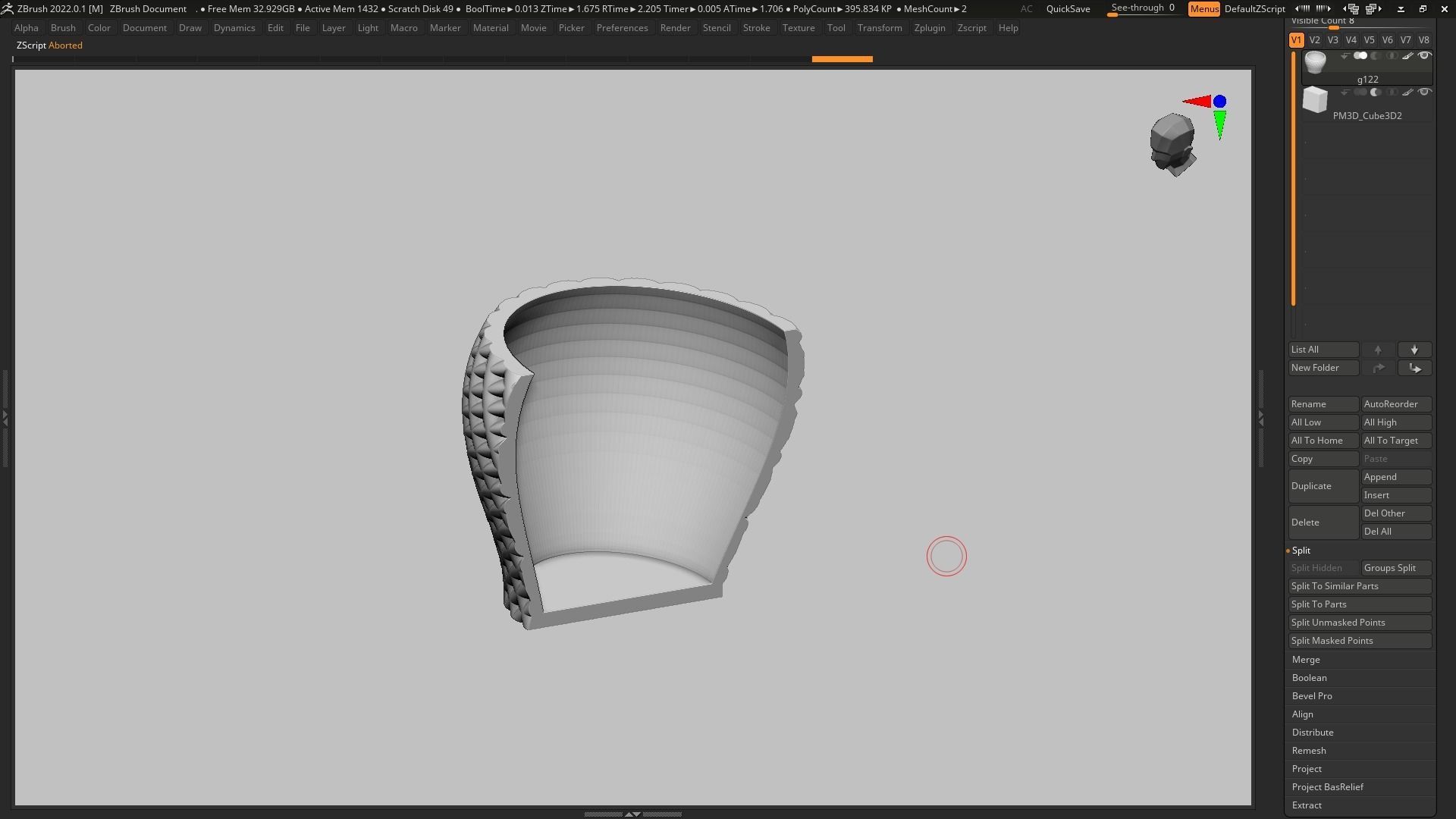The height and width of the screenshot is (819, 1456).
Task: Click the Rename button
Action: (1323, 404)
